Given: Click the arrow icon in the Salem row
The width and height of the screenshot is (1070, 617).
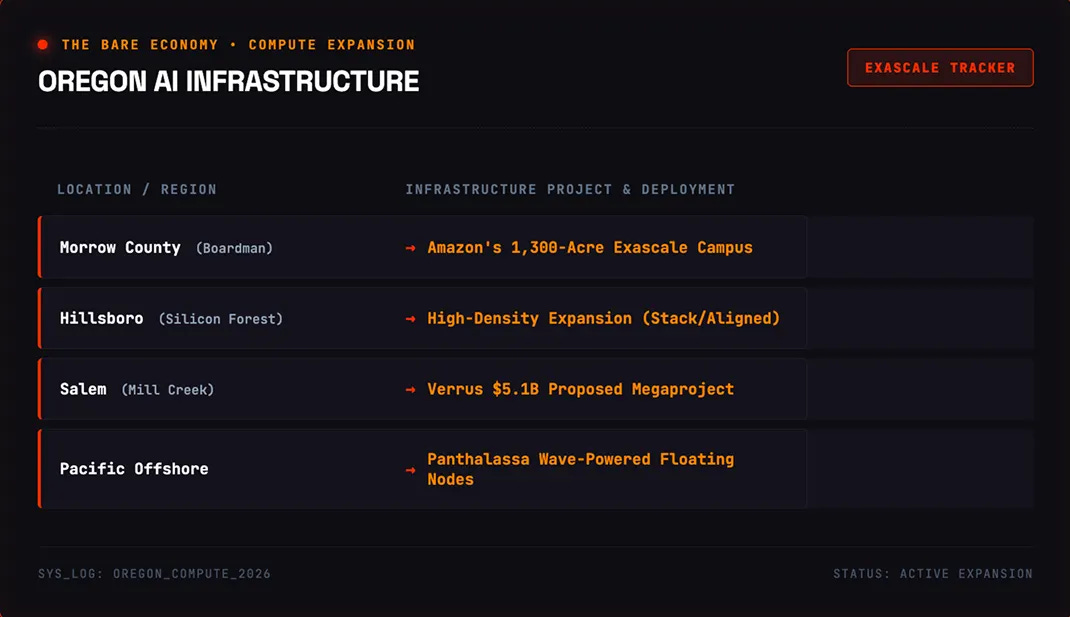Looking at the screenshot, I should (x=410, y=390).
